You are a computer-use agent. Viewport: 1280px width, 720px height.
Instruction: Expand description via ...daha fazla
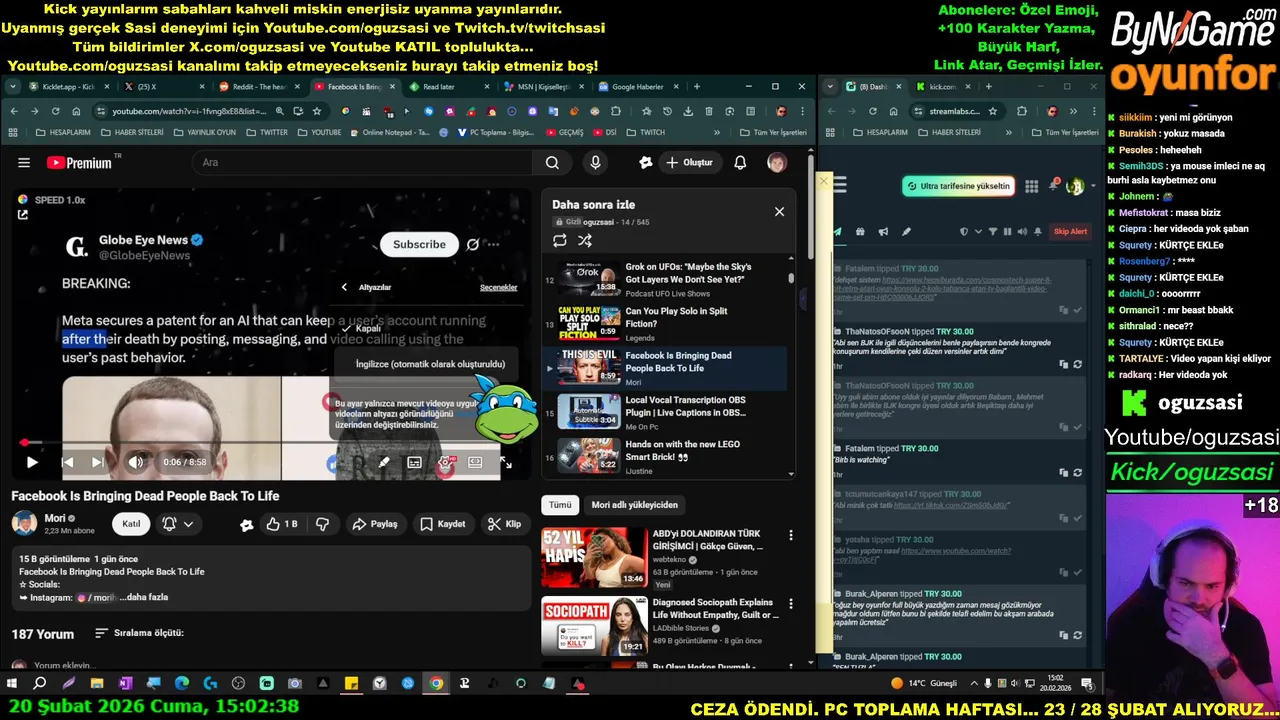(x=143, y=597)
